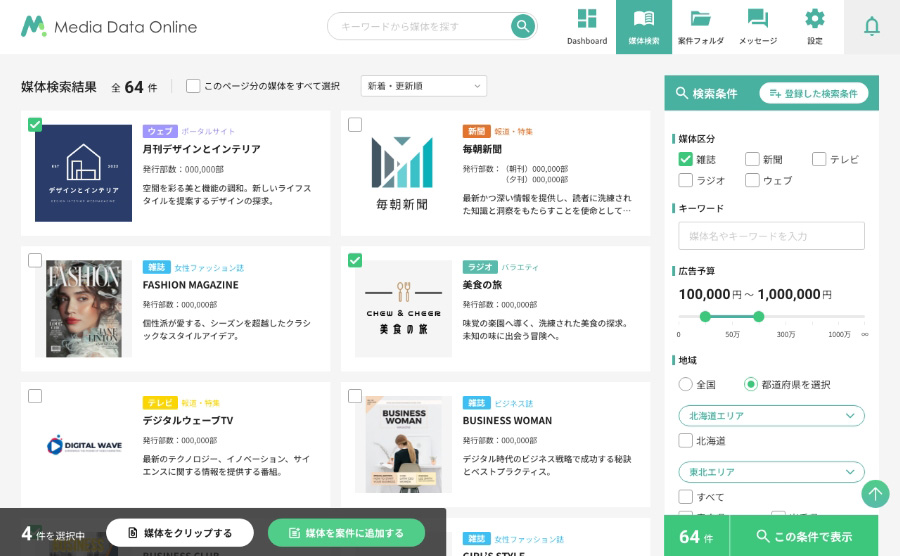Viewport: 900px width, 556px height.
Task: Click the magnifier search icon in search bar
Action: (522, 26)
